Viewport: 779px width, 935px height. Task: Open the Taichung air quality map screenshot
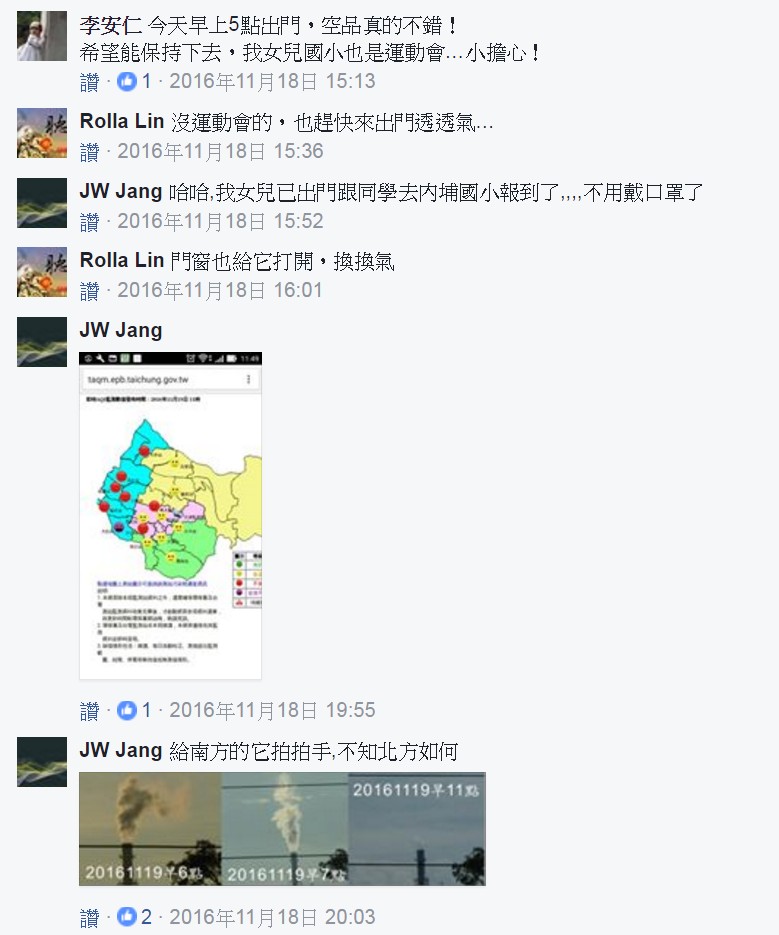tap(171, 515)
